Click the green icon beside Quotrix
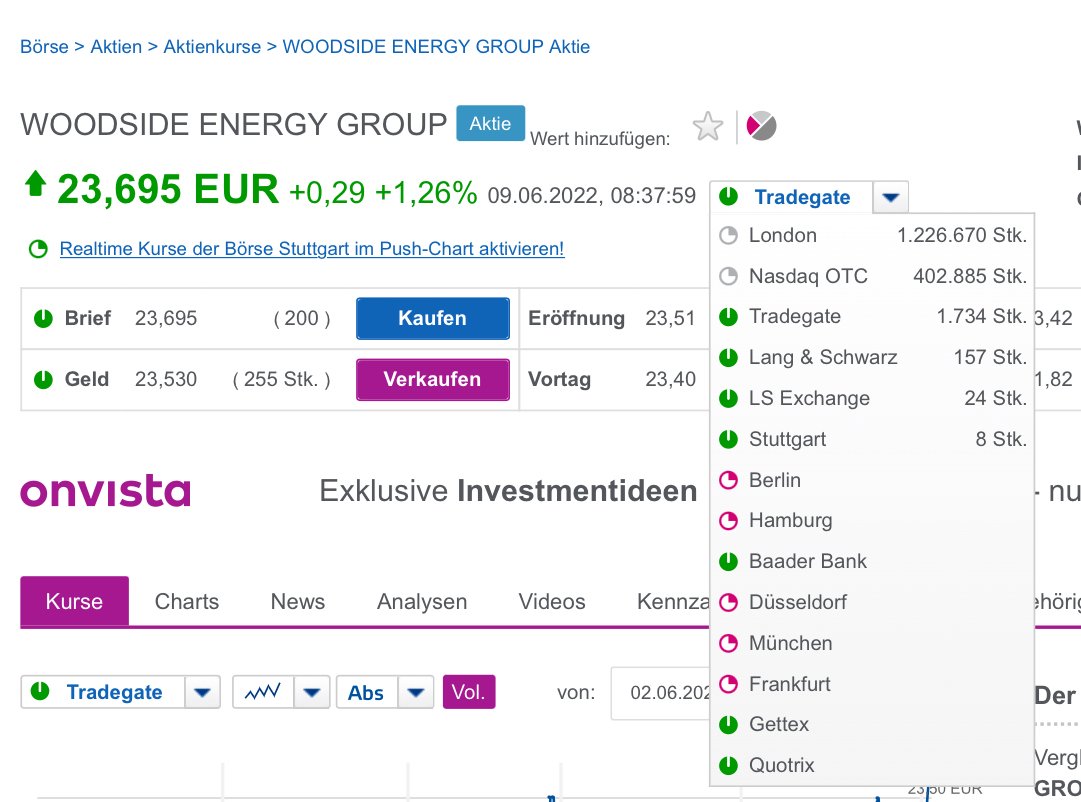1081x802 pixels. point(729,765)
